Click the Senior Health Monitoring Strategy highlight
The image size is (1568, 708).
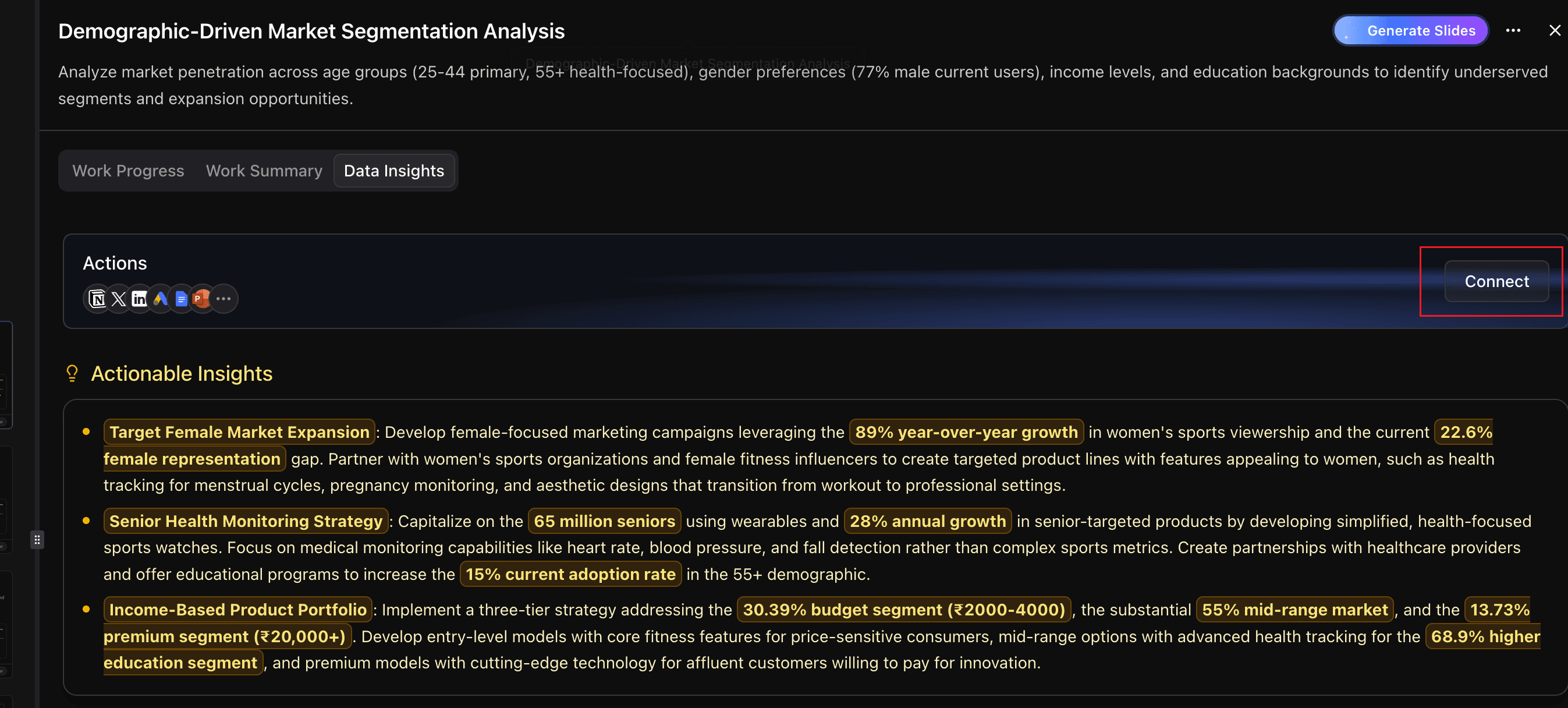[245, 521]
